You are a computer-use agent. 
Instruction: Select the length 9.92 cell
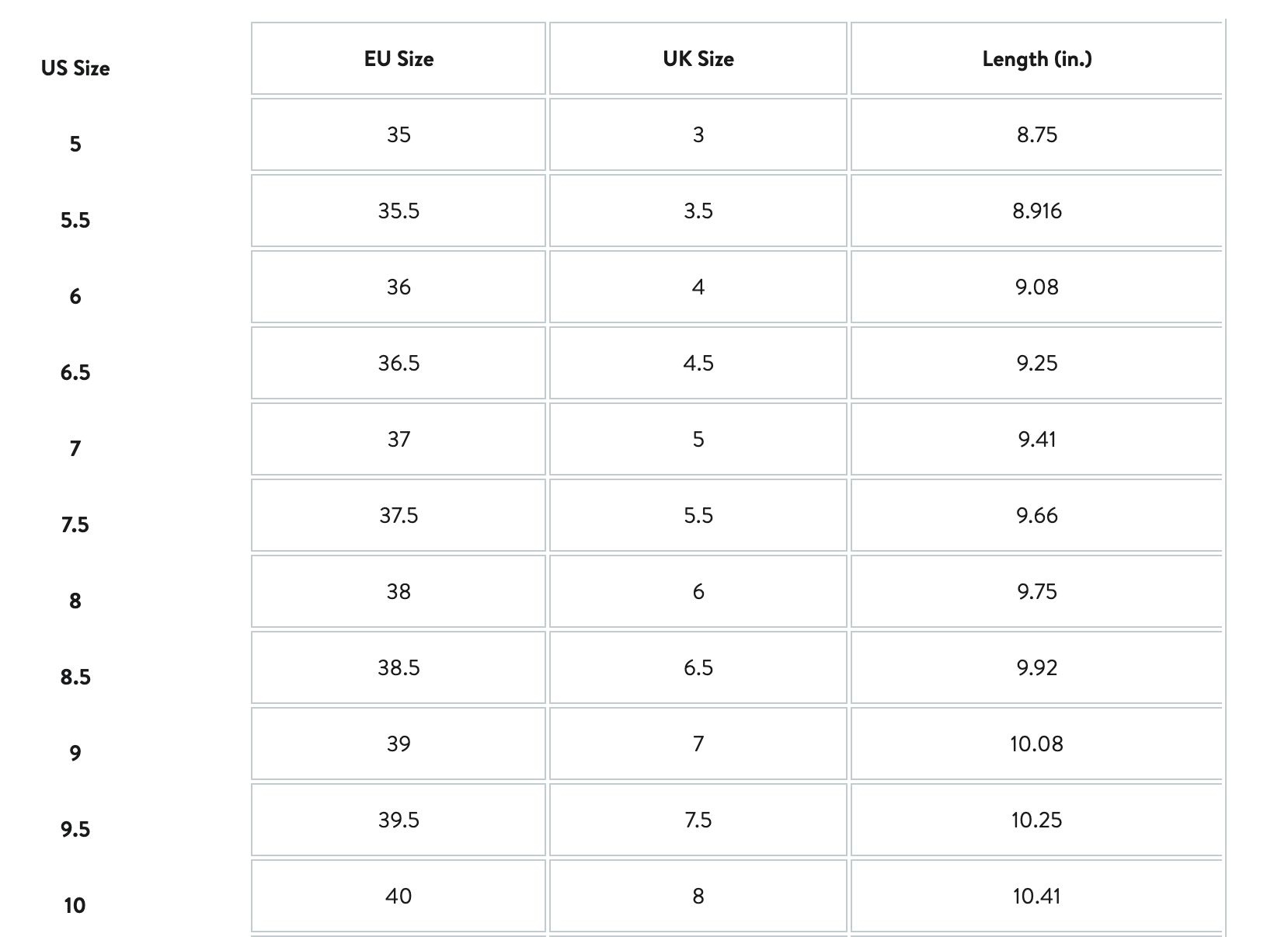point(1036,667)
